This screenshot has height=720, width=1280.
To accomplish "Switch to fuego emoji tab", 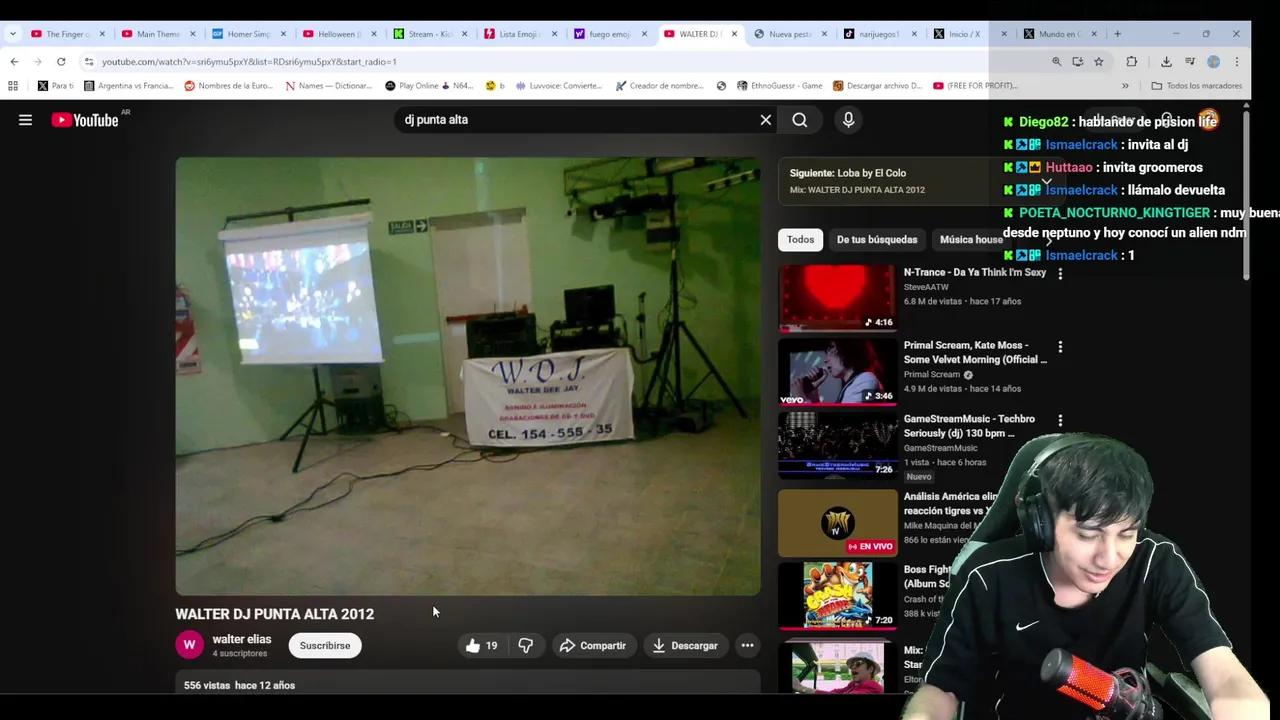I will tap(610, 34).
